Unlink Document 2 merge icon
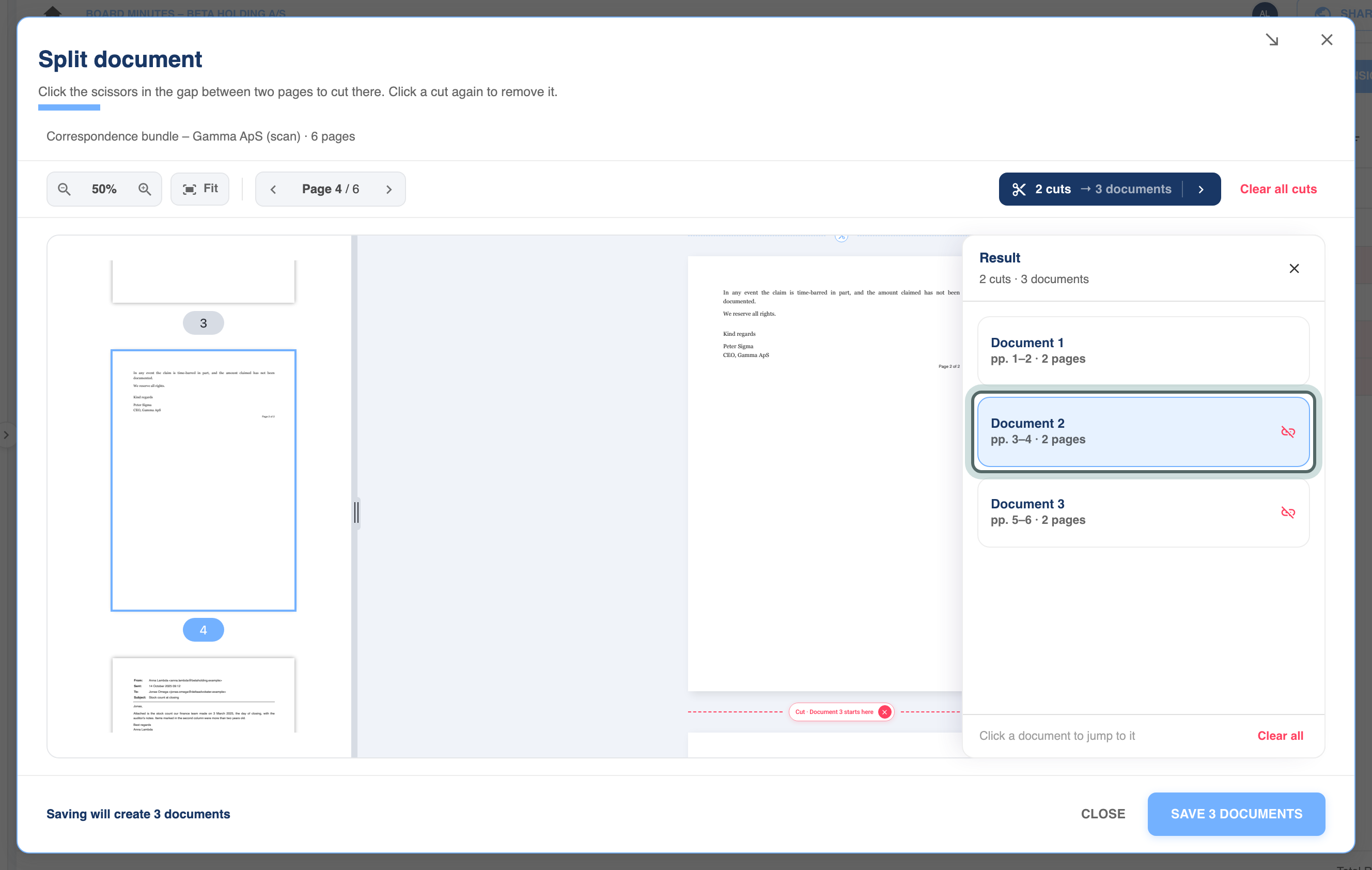 1288,432
